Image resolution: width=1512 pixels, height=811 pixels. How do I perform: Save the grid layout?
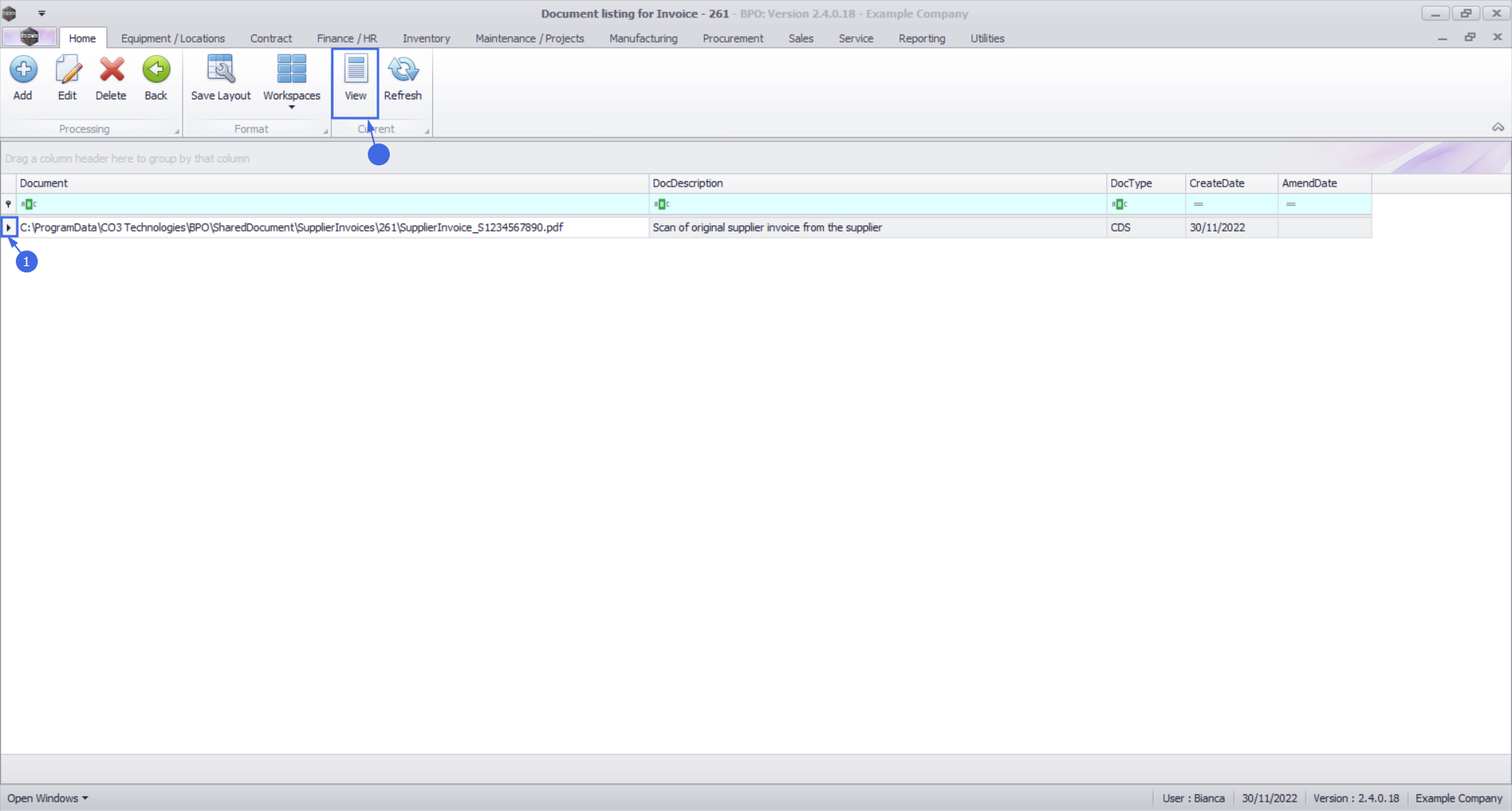click(220, 79)
